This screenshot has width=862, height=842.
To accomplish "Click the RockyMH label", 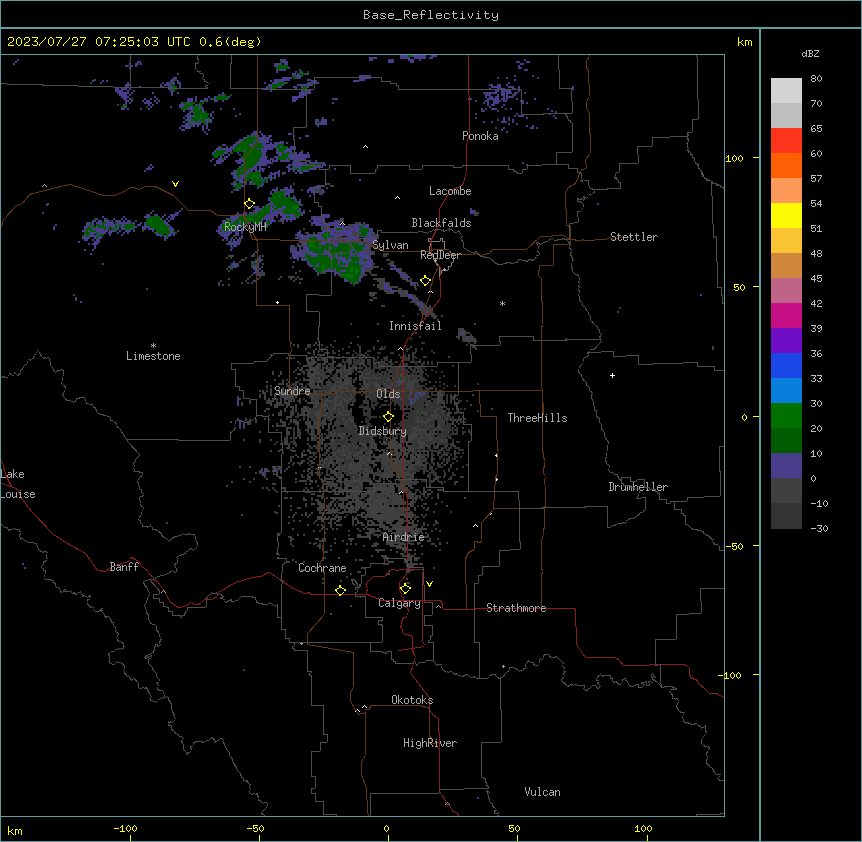I will pos(245,227).
